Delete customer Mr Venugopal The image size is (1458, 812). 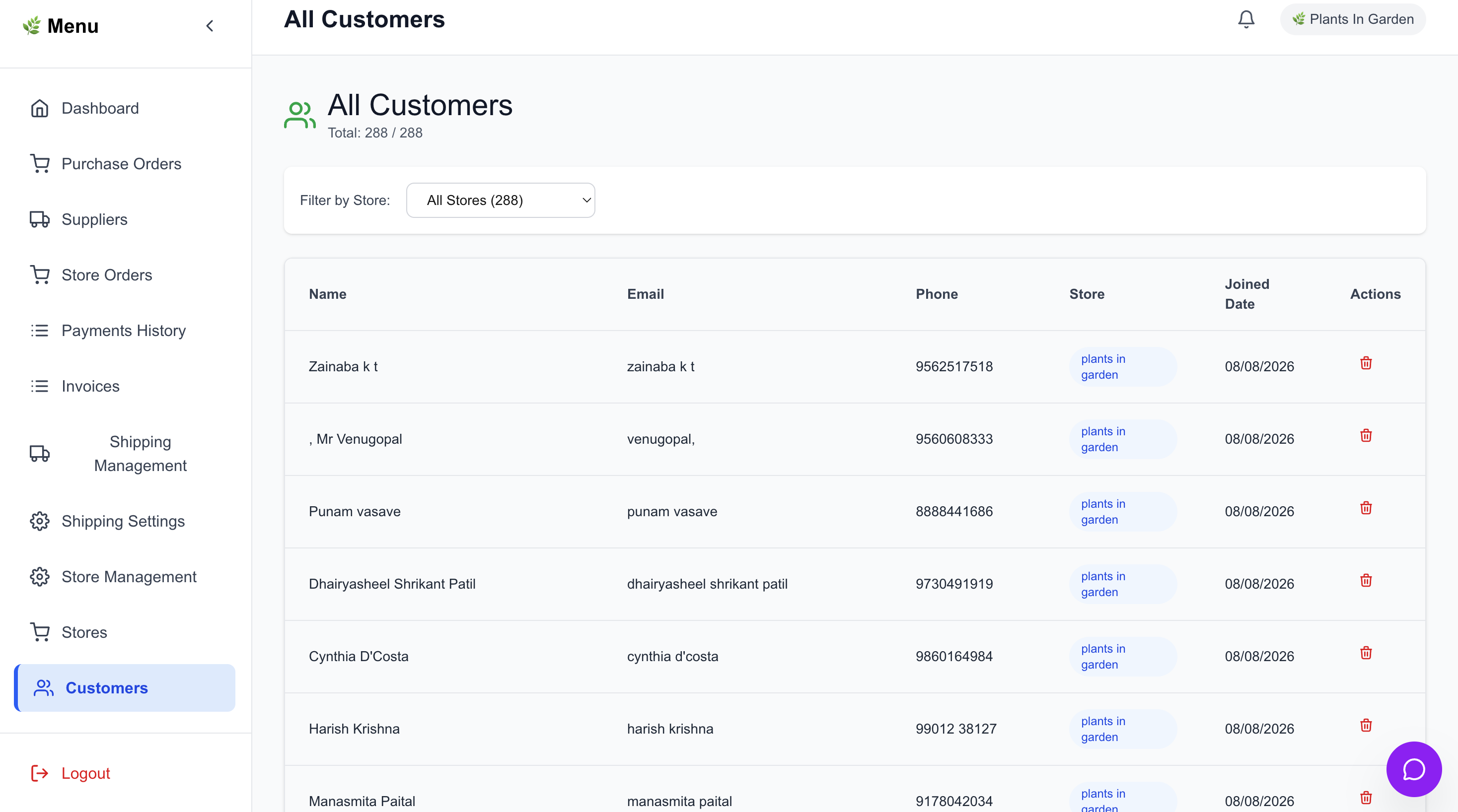pos(1366,435)
